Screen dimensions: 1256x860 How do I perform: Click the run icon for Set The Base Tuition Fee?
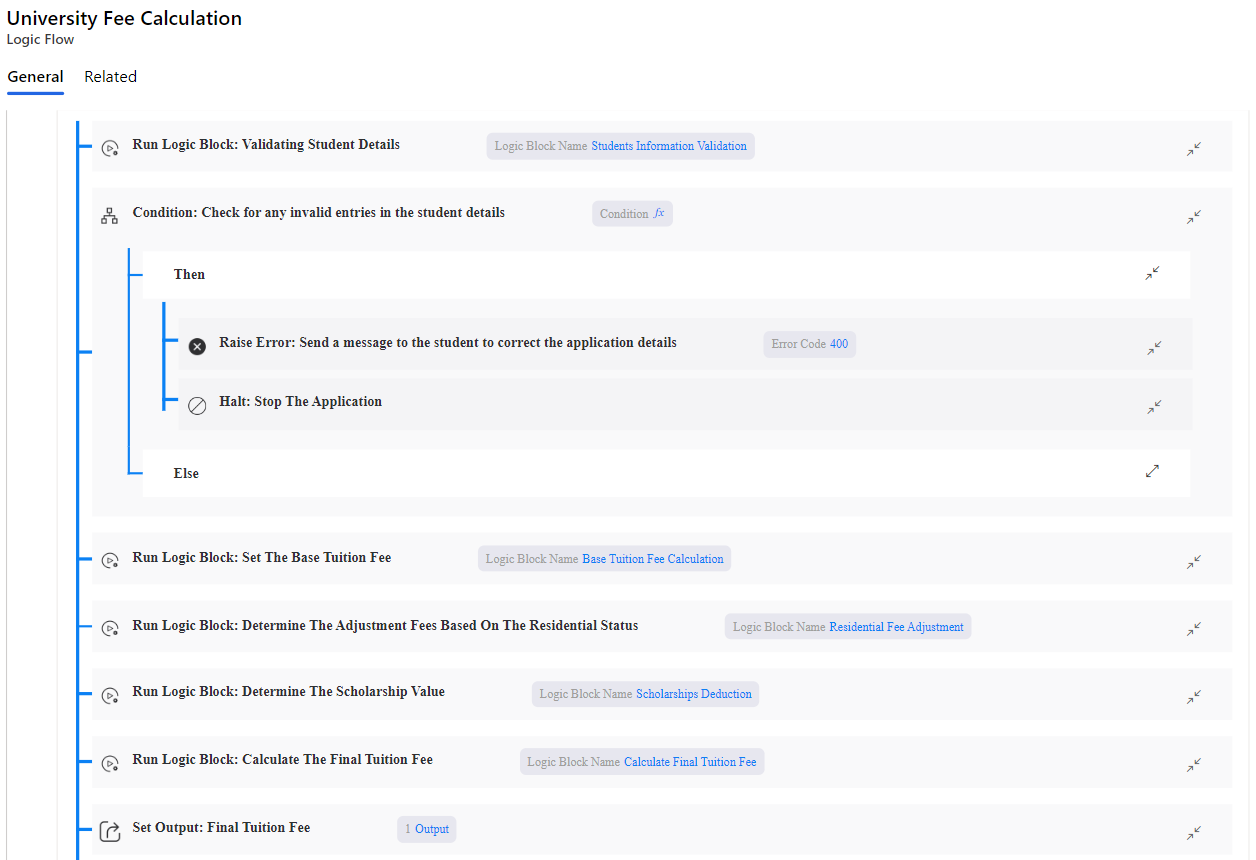[x=110, y=560]
